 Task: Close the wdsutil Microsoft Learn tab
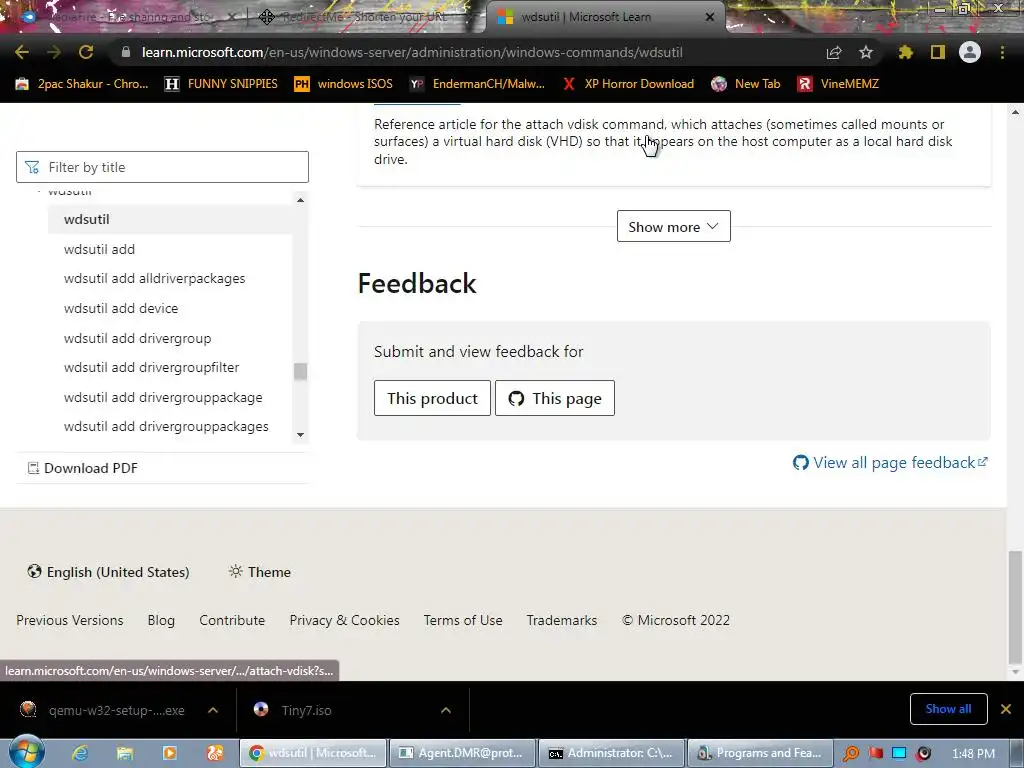click(x=710, y=17)
